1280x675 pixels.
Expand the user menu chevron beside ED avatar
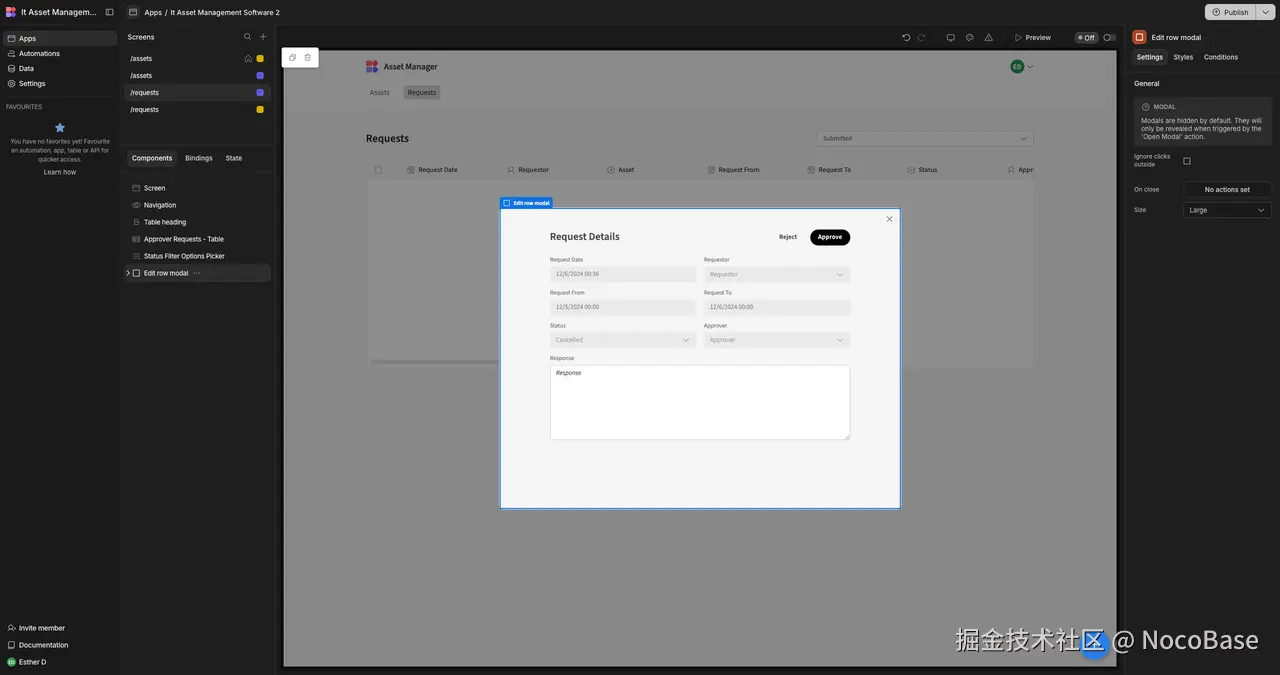(x=1030, y=67)
